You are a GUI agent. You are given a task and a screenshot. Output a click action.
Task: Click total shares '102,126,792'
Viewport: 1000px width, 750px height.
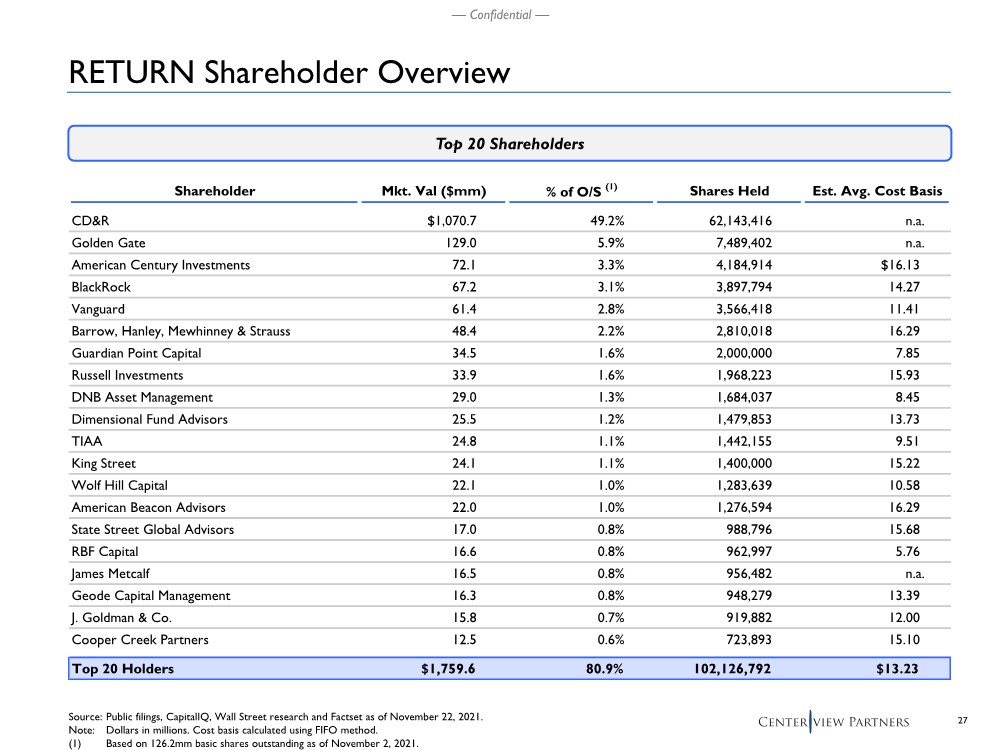point(732,668)
